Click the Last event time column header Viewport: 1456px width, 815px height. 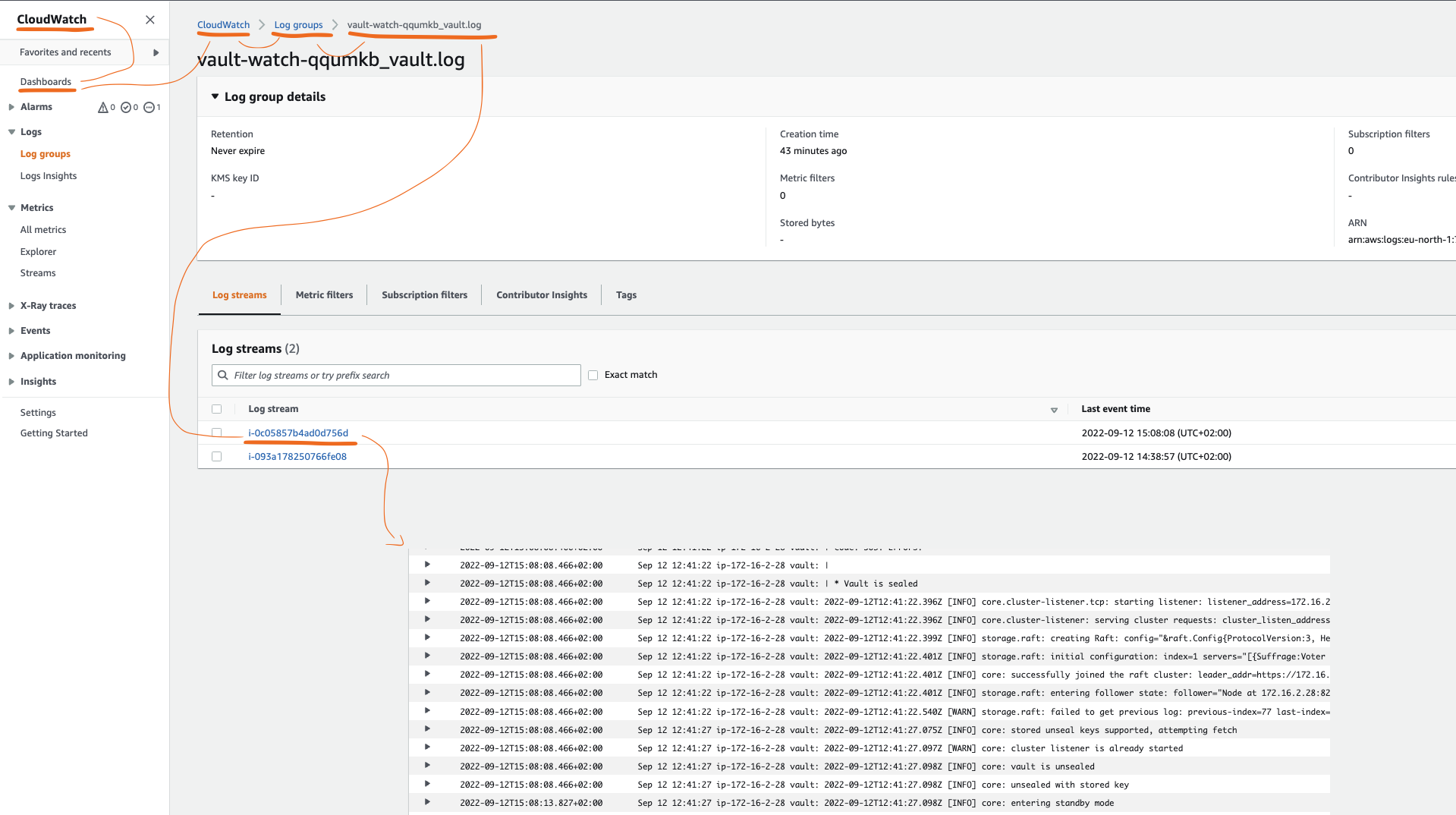[x=1115, y=409]
